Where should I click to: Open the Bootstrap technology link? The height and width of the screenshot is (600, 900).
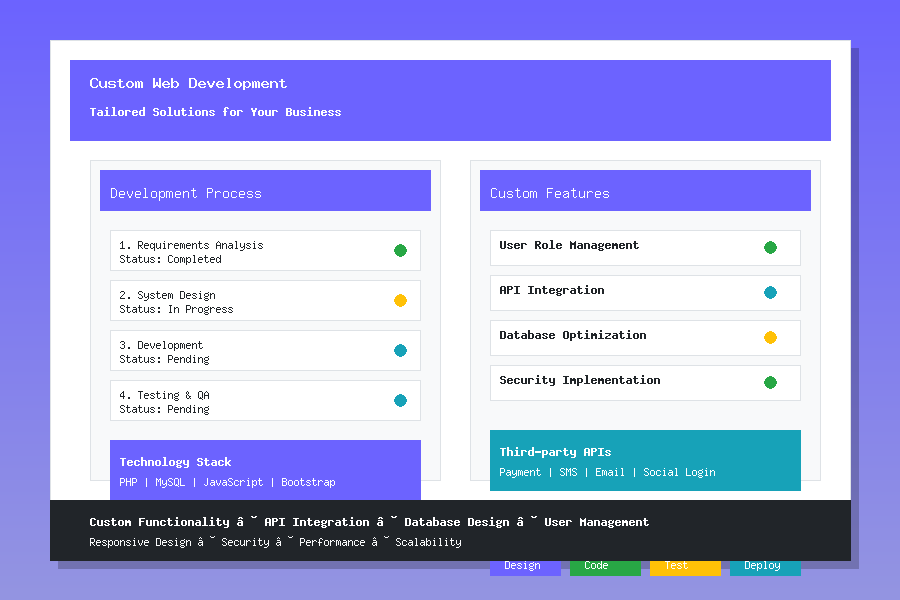[308, 482]
